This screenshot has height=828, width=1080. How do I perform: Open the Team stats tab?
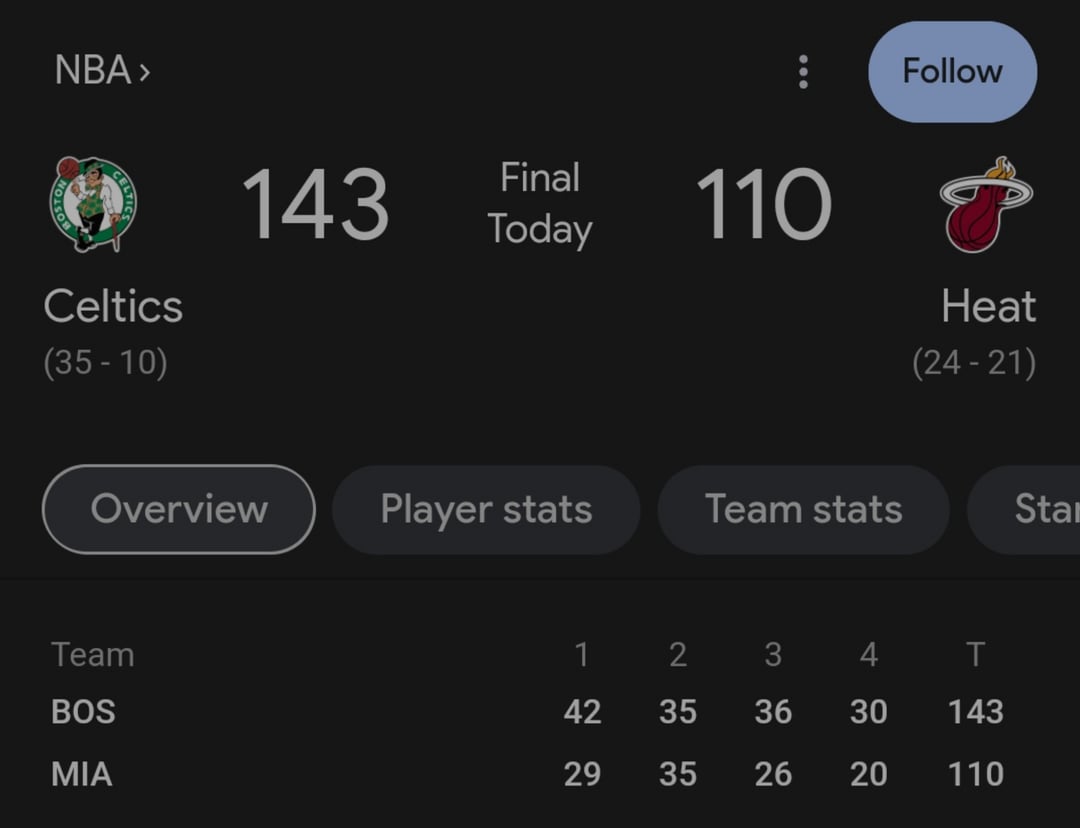click(x=803, y=509)
